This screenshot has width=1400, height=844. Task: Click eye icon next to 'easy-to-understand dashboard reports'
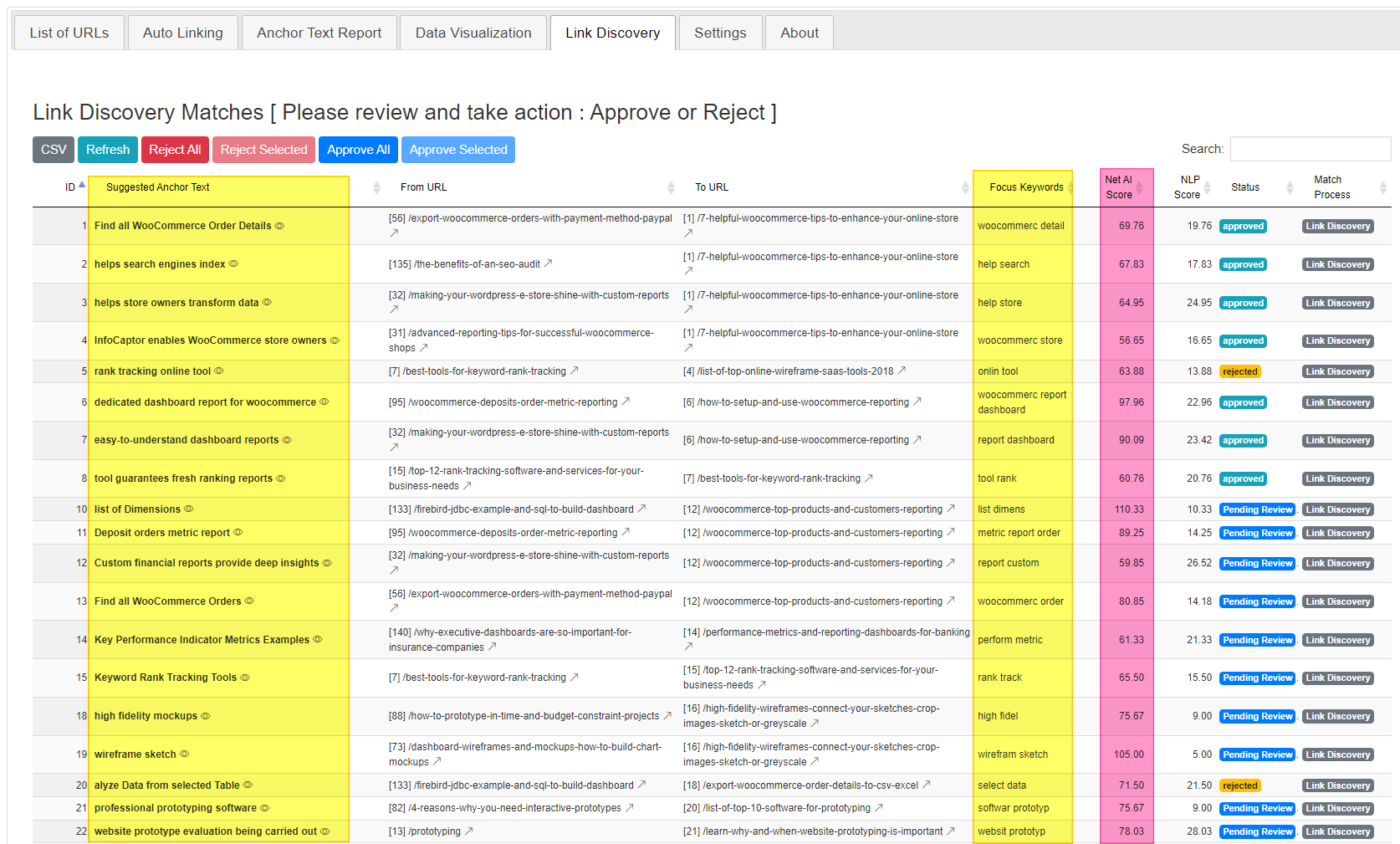[287, 440]
